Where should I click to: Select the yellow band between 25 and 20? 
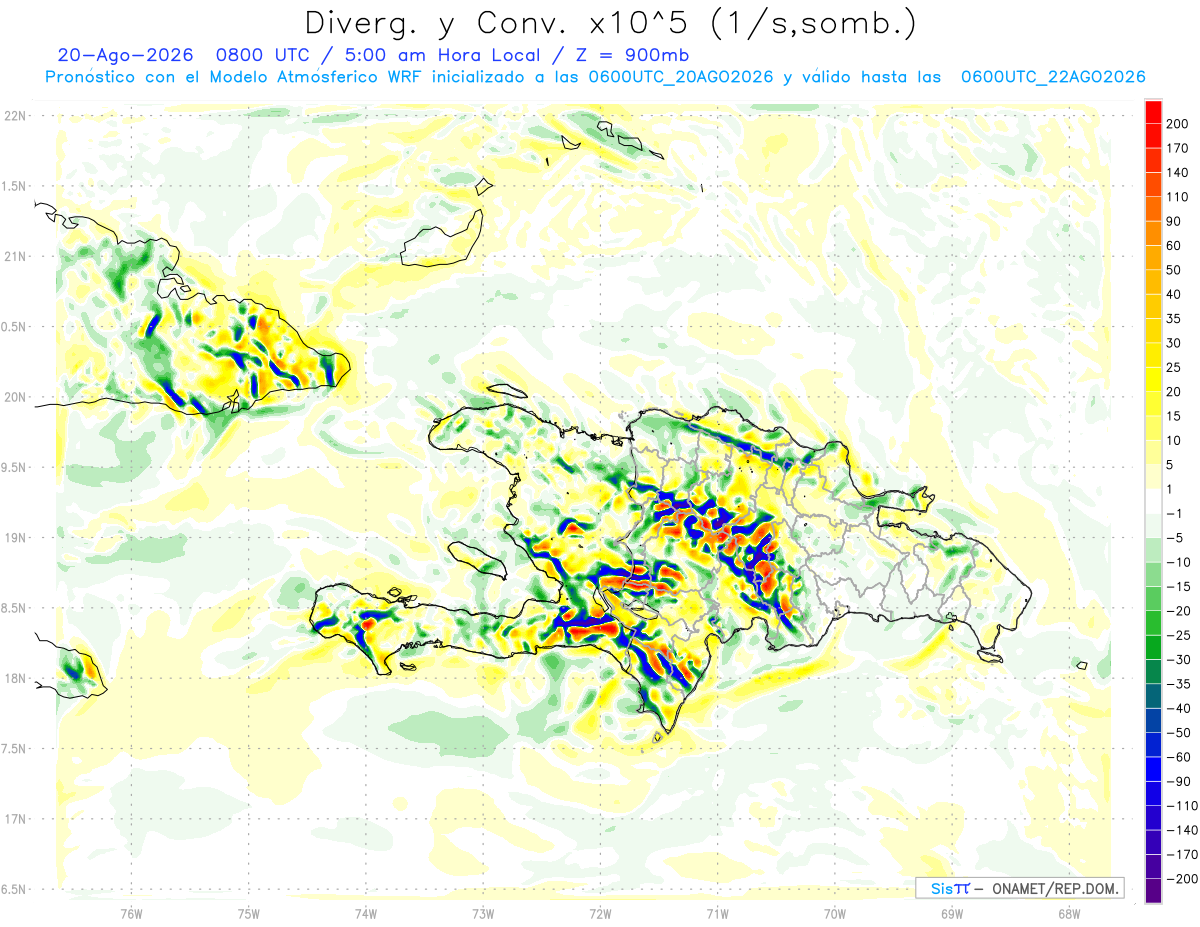coord(1153,379)
